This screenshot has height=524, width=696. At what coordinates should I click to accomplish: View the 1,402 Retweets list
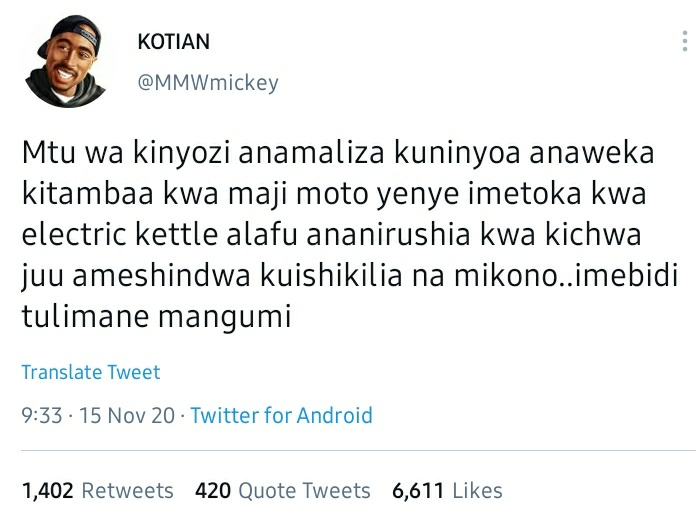coord(97,491)
